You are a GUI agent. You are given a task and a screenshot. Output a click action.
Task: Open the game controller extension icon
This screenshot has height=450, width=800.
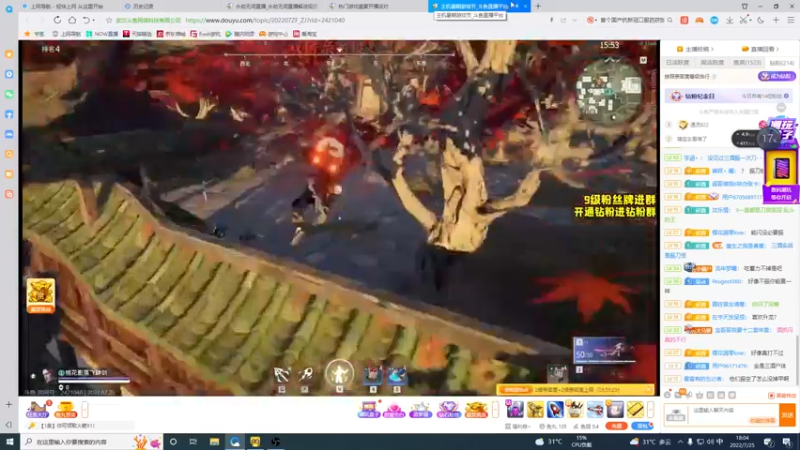tap(699, 20)
